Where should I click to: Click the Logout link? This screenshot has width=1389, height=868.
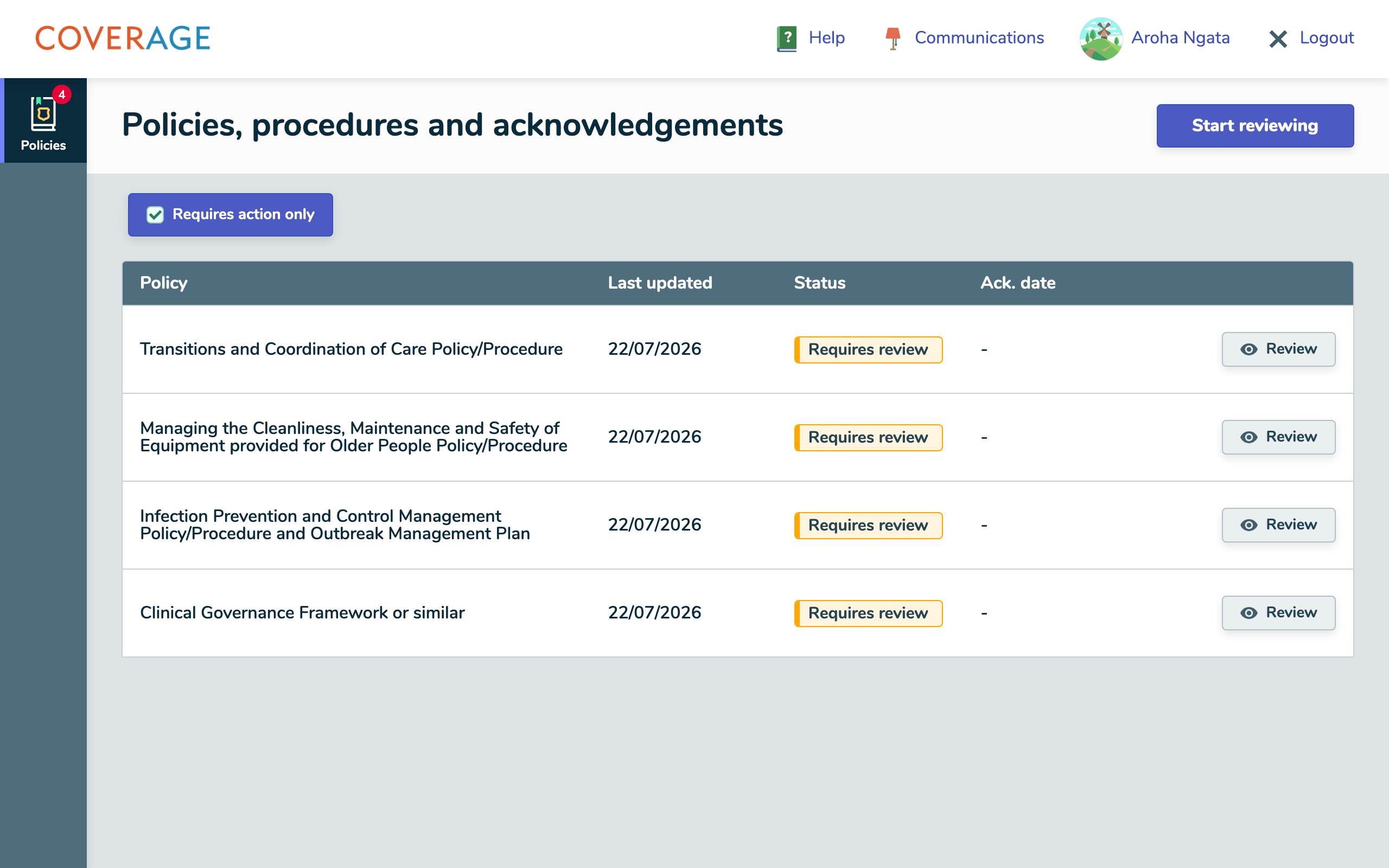pos(1327,38)
